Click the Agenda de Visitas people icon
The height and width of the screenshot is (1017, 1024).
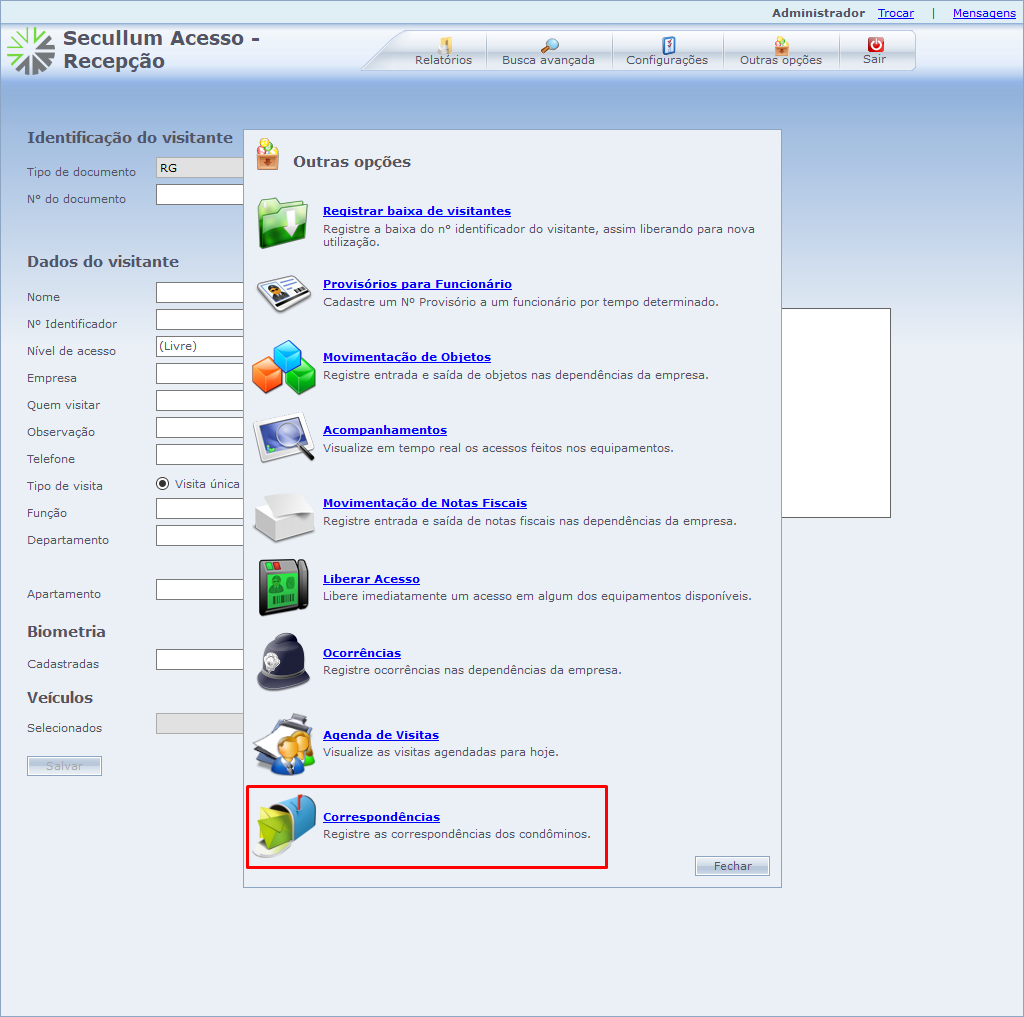pos(284,744)
